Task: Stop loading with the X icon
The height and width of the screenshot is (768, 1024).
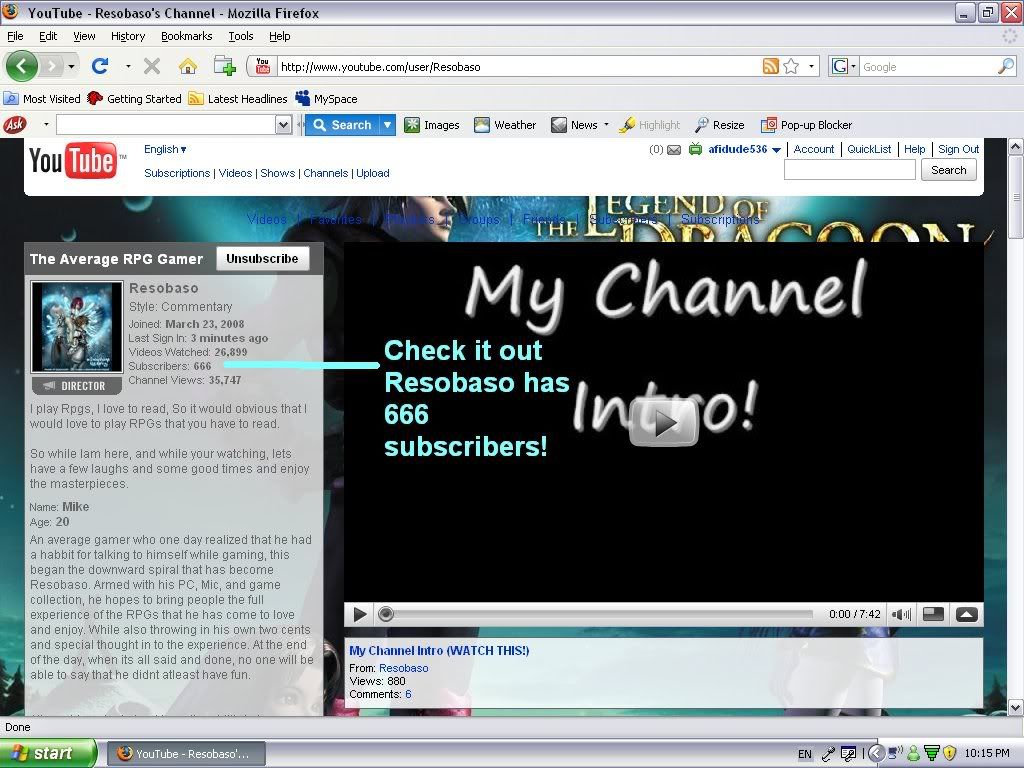Action: point(152,66)
